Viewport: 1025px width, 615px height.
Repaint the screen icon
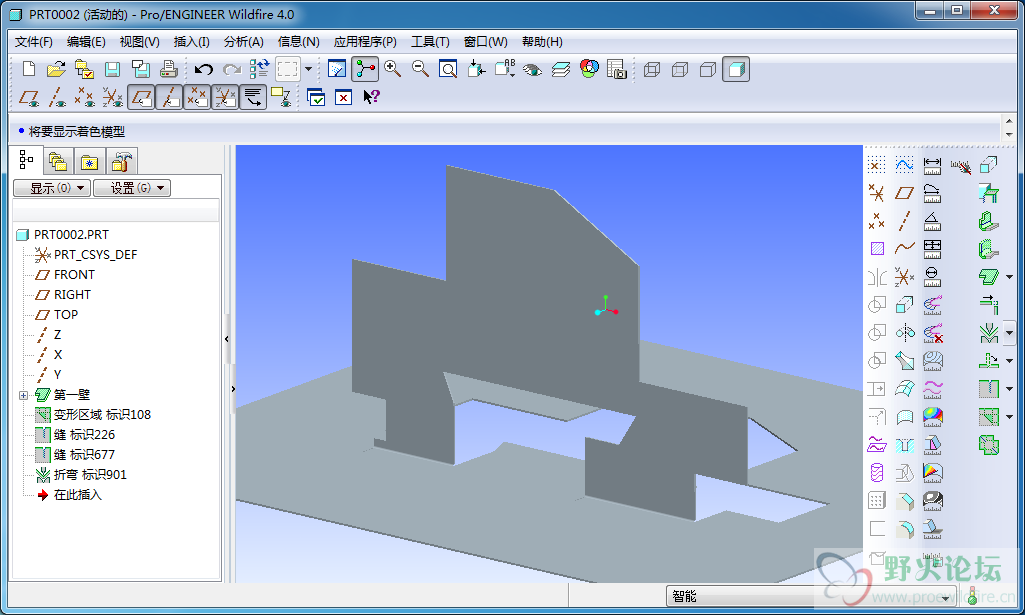[337, 69]
